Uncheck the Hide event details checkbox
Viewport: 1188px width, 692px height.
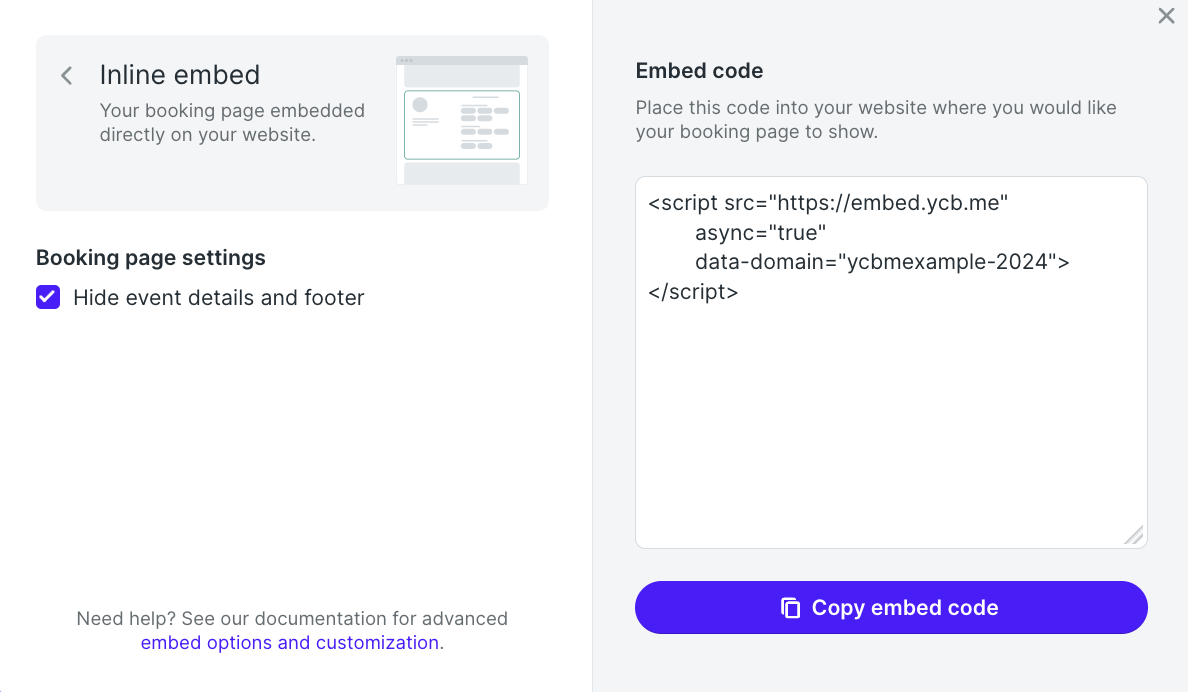(48, 297)
